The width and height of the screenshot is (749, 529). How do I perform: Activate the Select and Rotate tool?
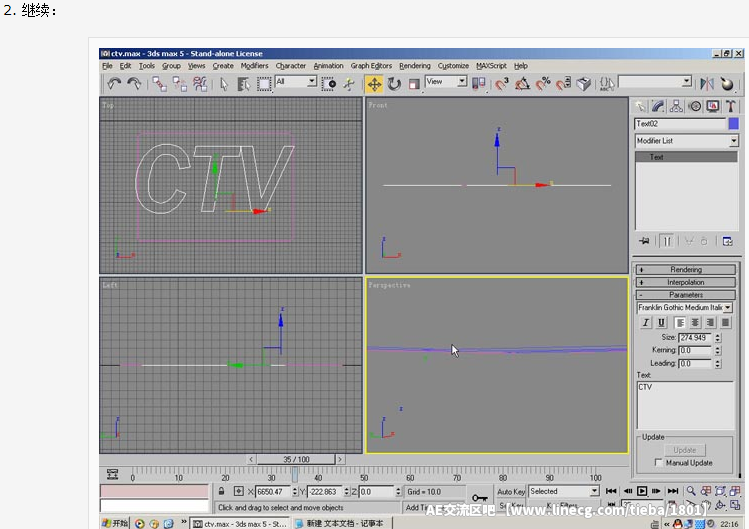pyautogui.click(x=394, y=84)
